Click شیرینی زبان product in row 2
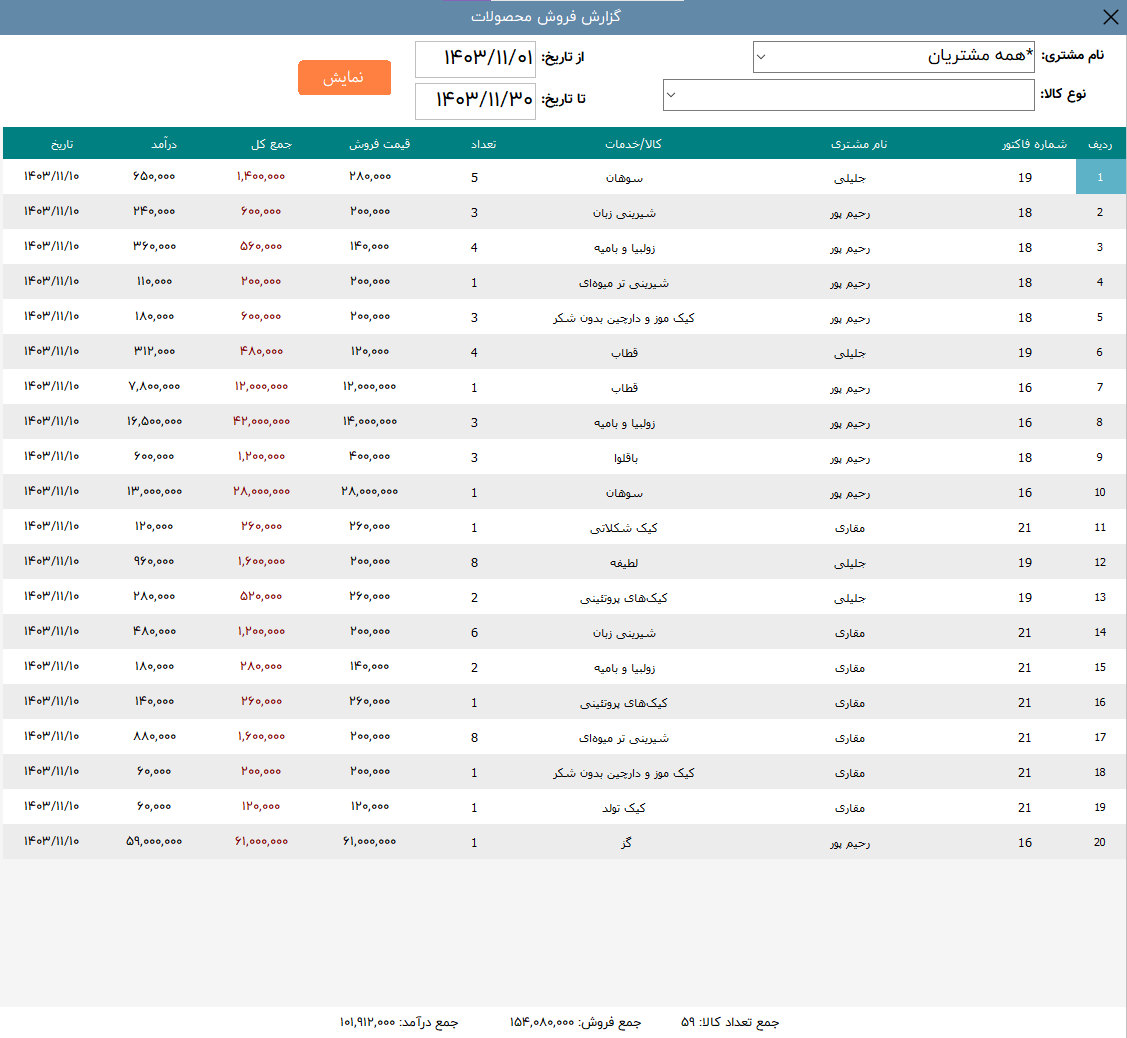 pyautogui.click(x=624, y=213)
